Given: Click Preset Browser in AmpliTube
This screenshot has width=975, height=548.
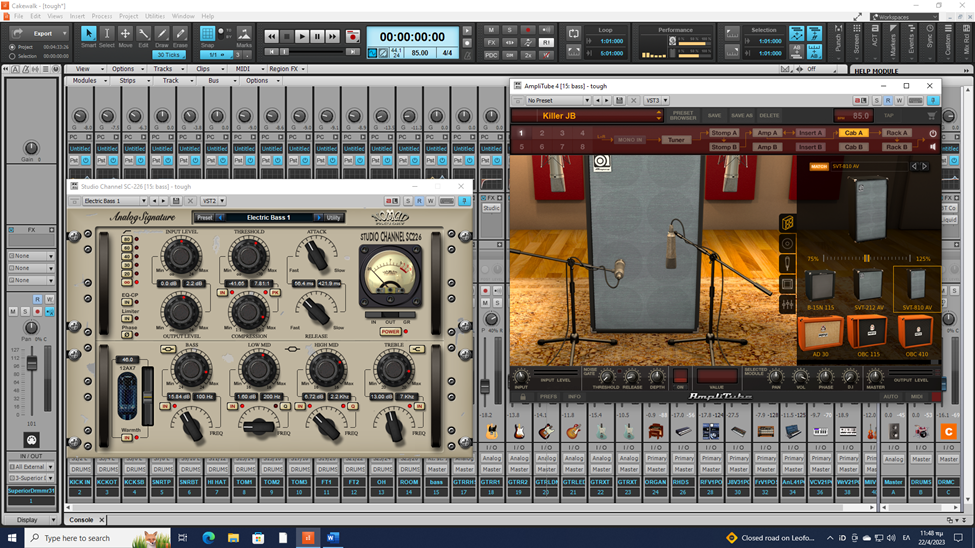Looking at the screenshot, I should [x=683, y=116].
